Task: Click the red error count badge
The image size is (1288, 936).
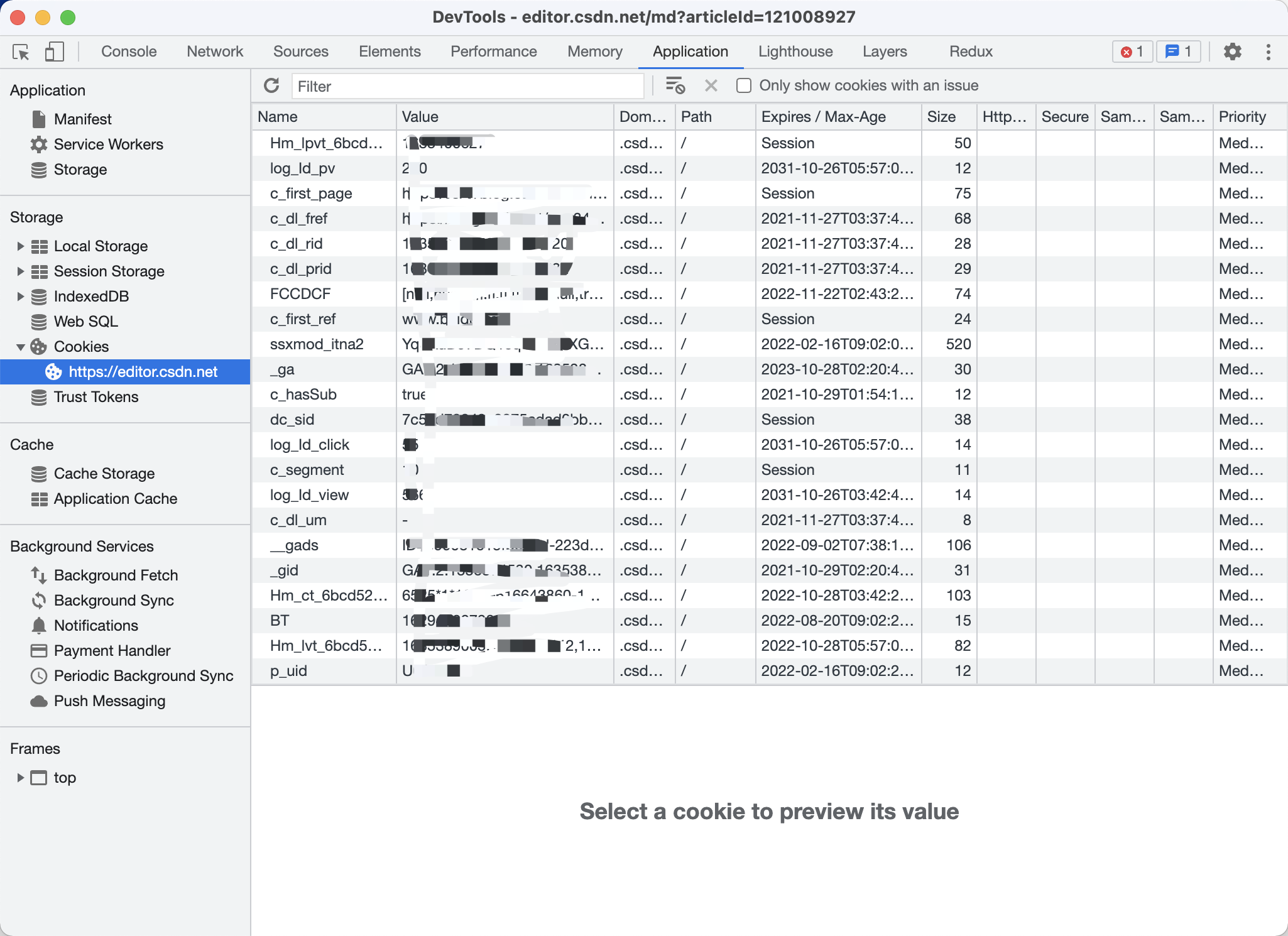Action: [1133, 52]
